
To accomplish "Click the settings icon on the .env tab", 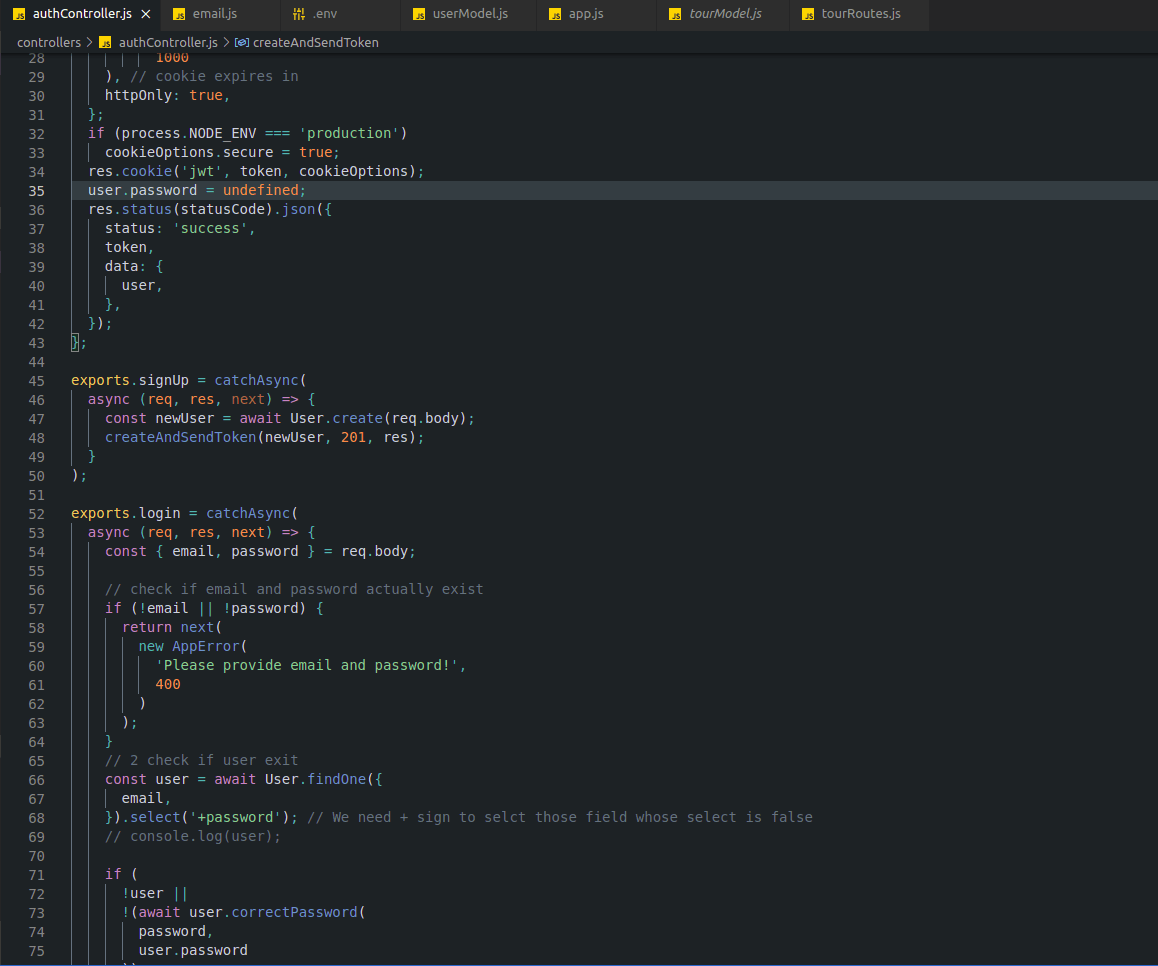I will point(299,14).
